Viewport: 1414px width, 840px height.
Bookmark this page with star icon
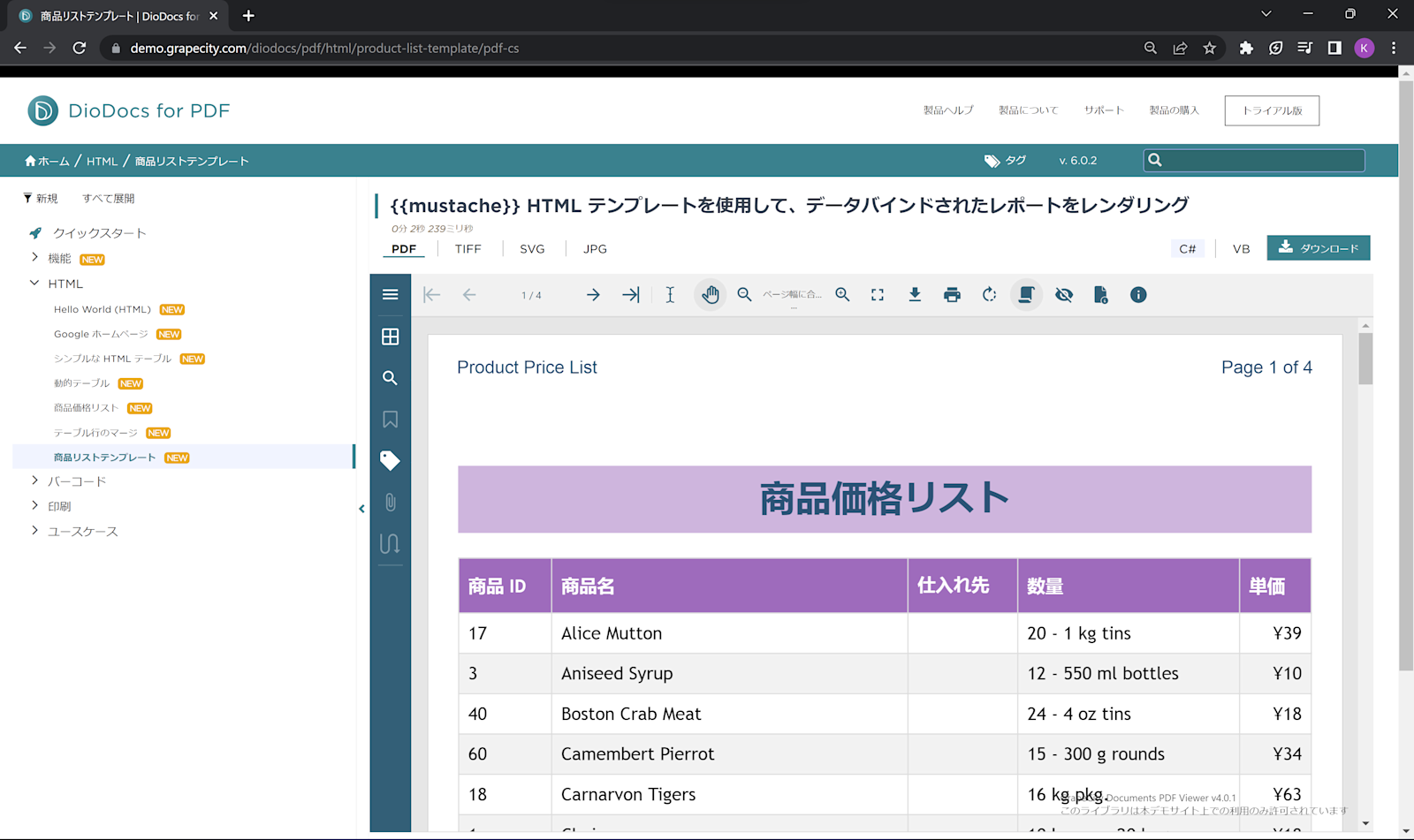coord(1210,48)
